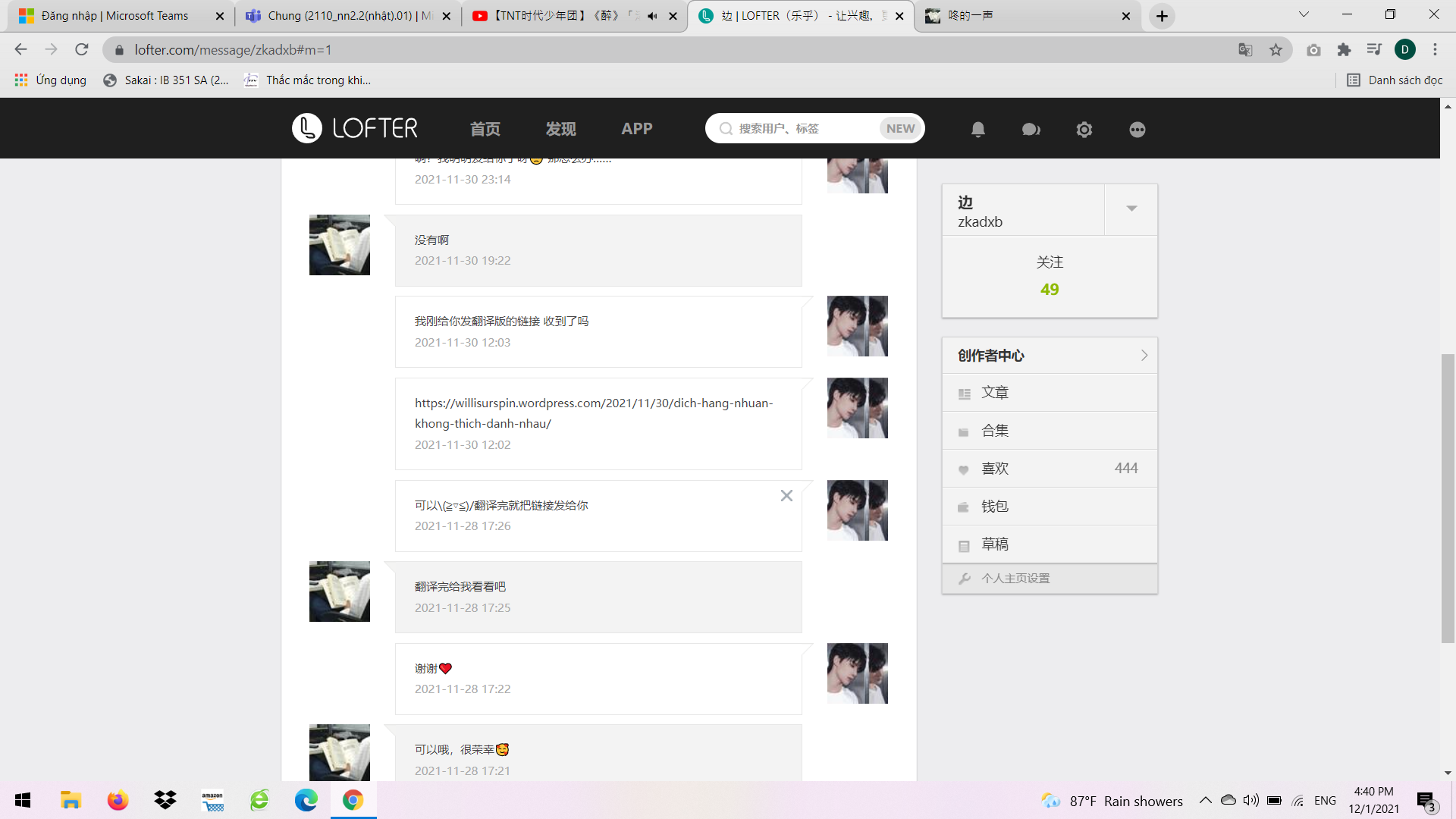Screen dimensions: 1456x819
Task: Open the Ứng dụng apps bookmark
Action: pos(50,80)
